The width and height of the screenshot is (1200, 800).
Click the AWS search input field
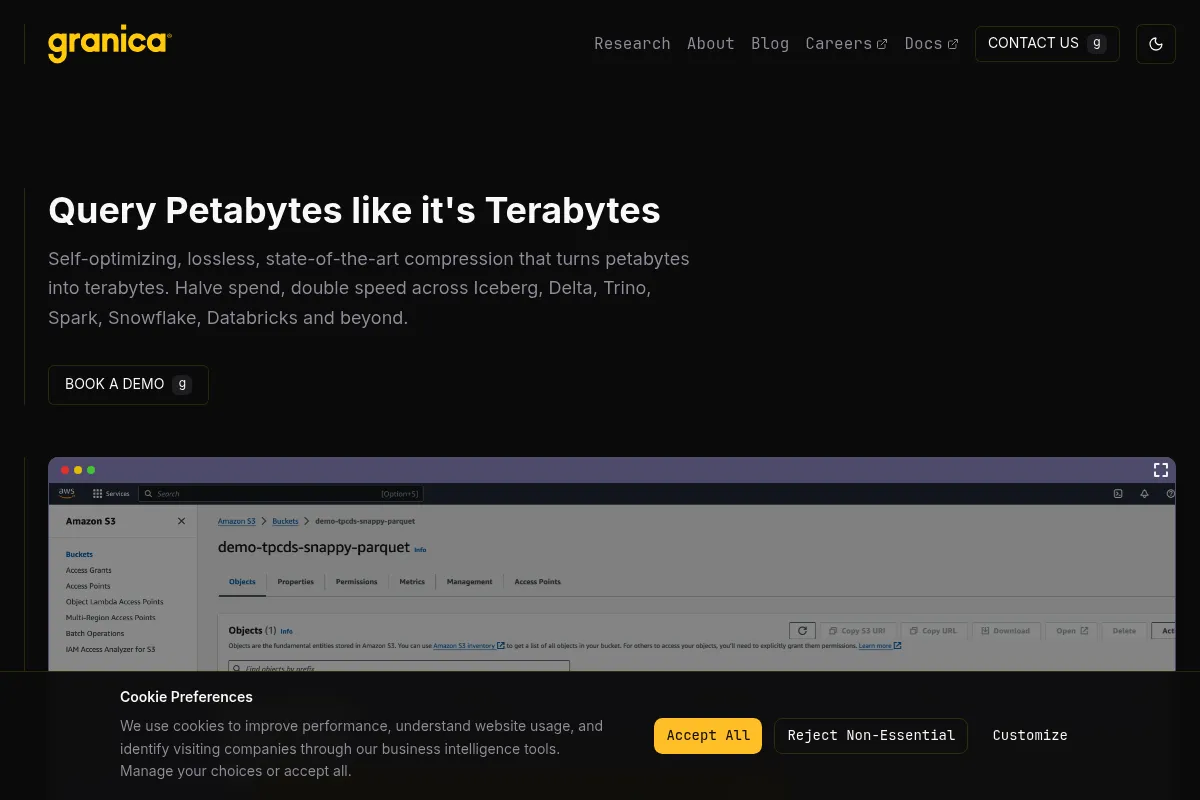pyautogui.click(x=281, y=494)
